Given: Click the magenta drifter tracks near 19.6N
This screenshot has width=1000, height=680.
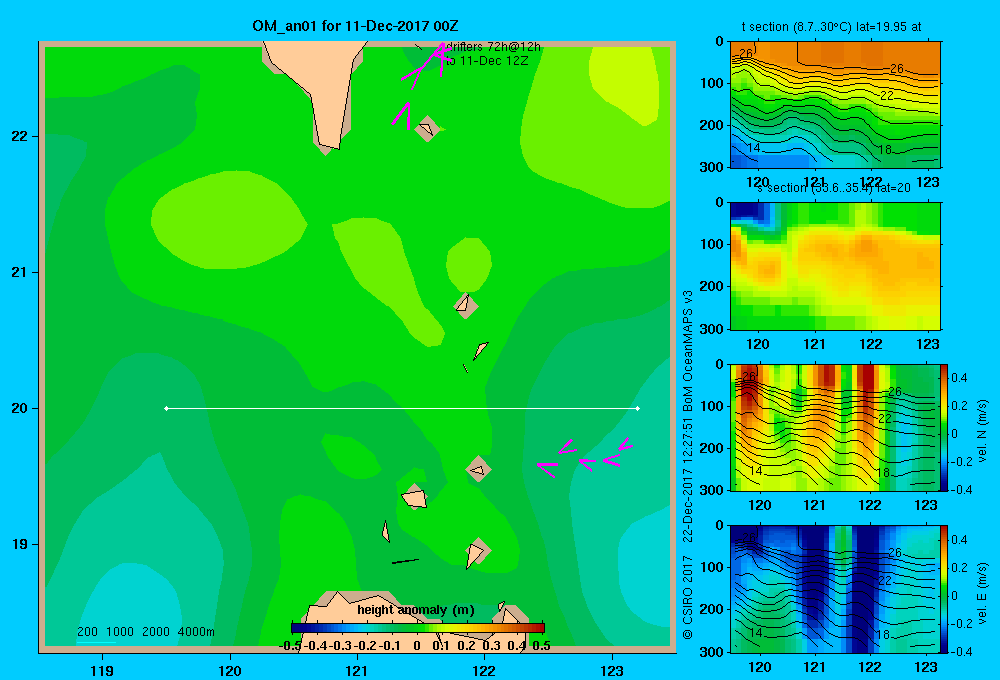Looking at the screenshot, I should pyautogui.click(x=584, y=457).
